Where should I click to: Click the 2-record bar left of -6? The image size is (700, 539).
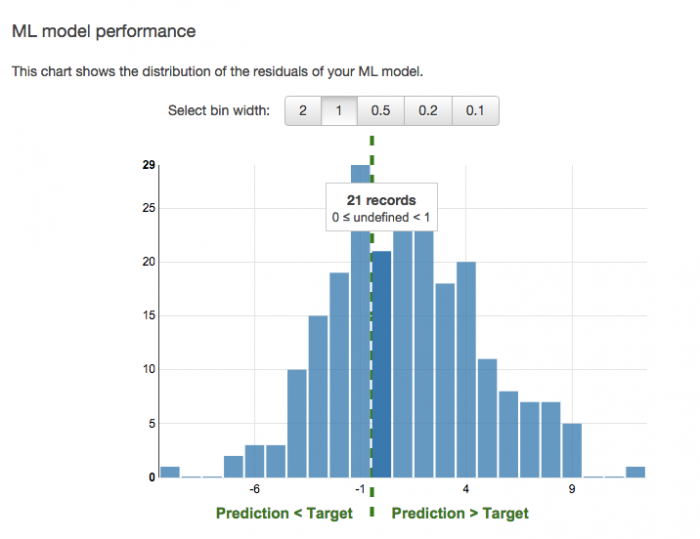pyautogui.click(x=233, y=467)
